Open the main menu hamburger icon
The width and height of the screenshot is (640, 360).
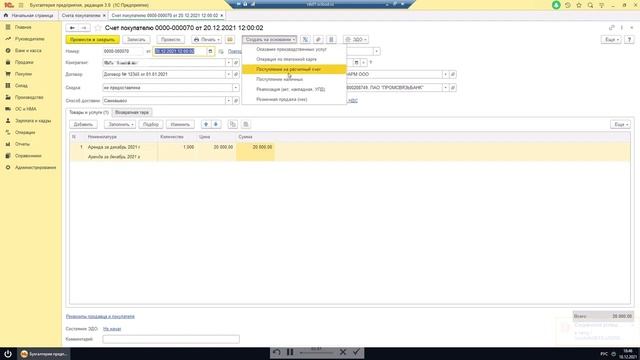click(x=21, y=5)
